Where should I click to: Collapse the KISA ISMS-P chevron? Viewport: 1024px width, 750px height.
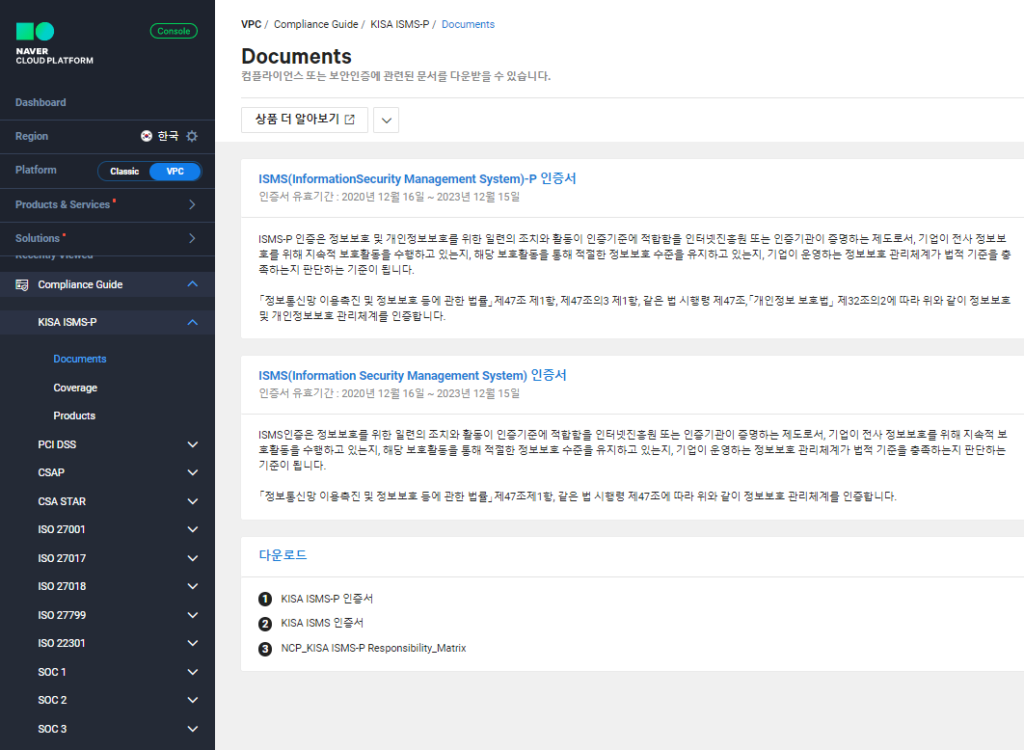(193, 322)
